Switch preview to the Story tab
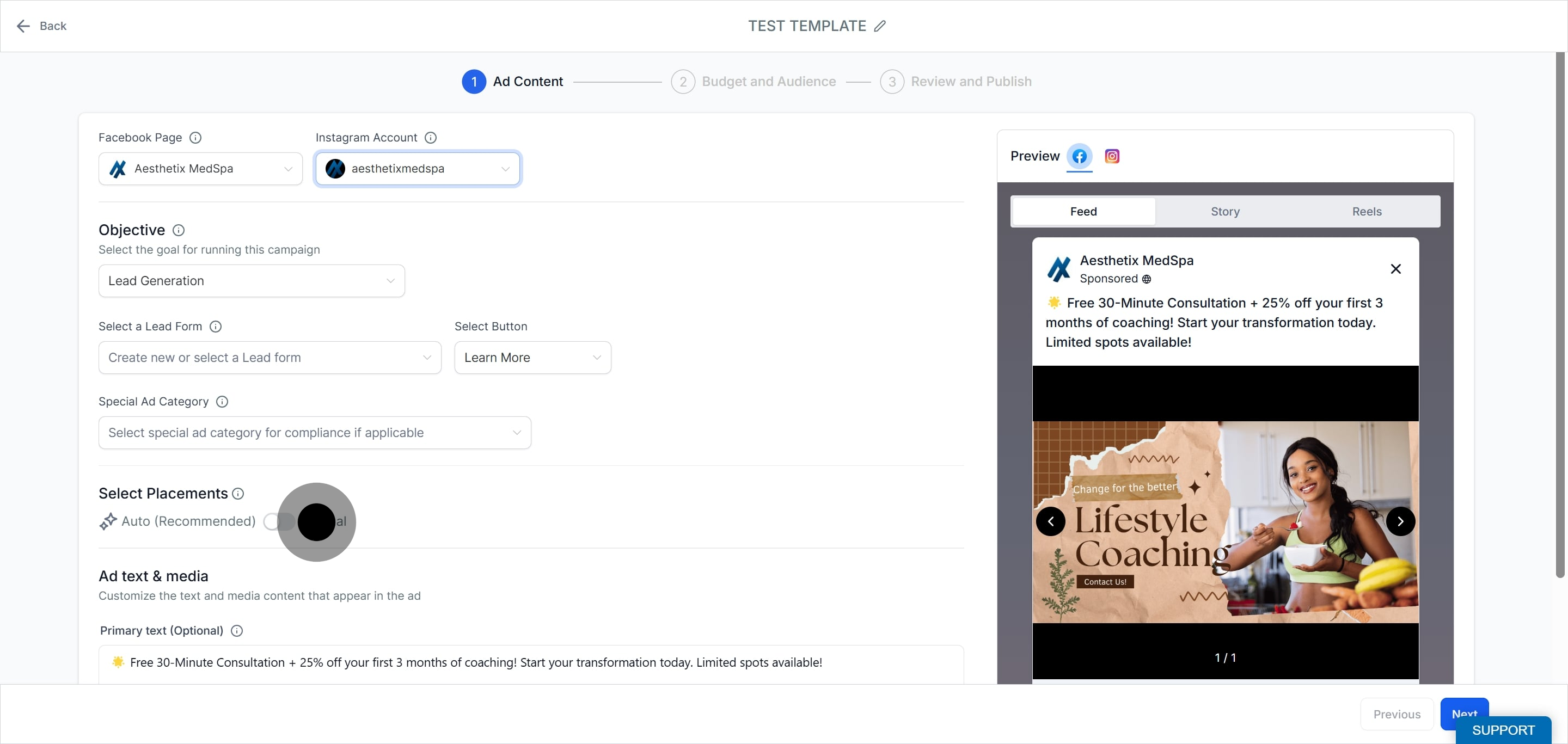This screenshot has width=1568, height=744. tap(1224, 212)
